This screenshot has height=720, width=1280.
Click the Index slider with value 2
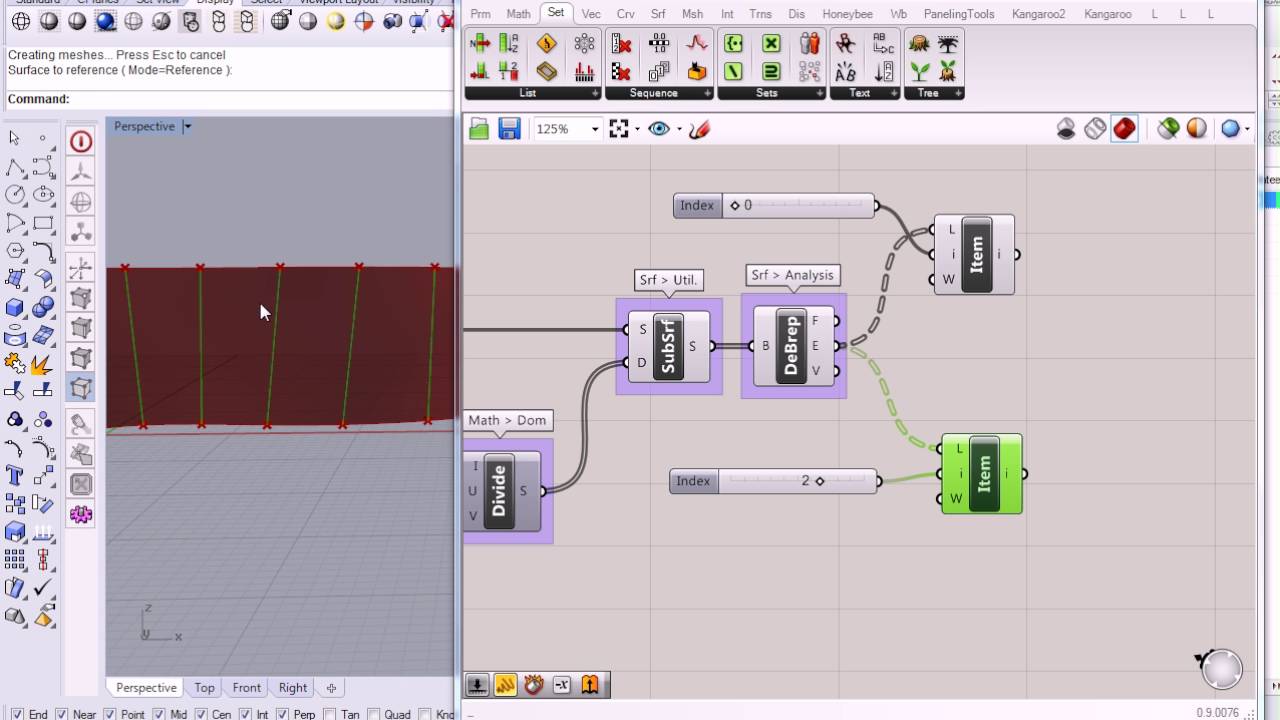(x=773, y=481)
